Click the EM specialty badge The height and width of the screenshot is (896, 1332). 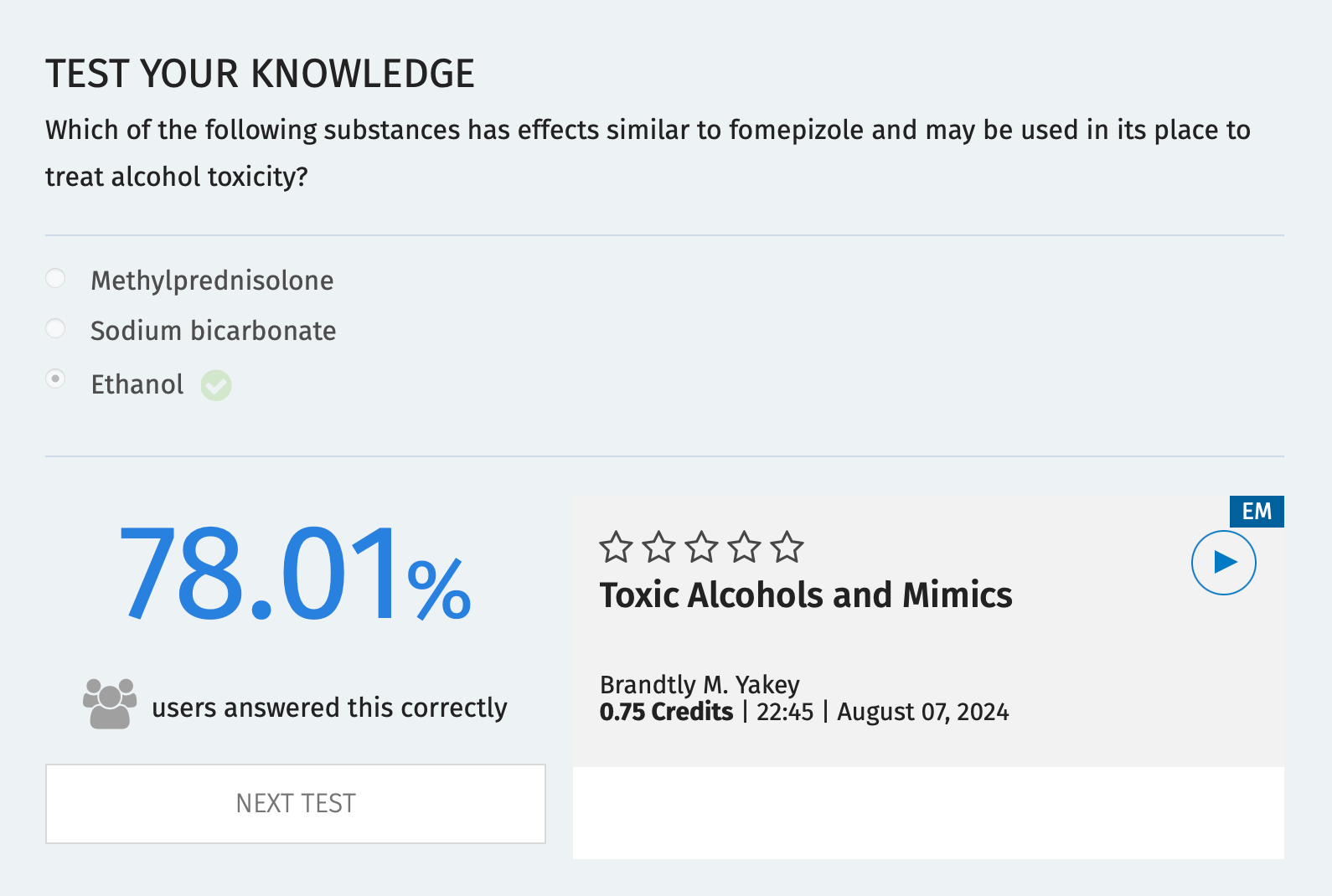click(x=1256, y=512)
